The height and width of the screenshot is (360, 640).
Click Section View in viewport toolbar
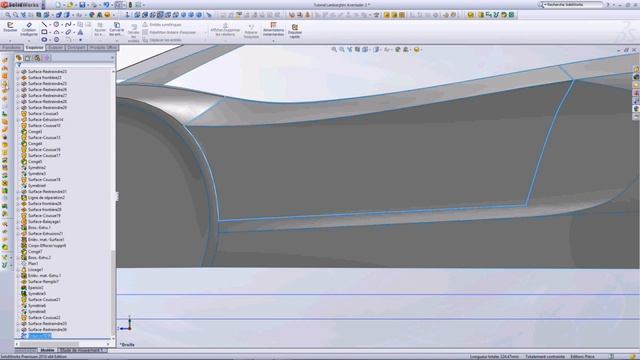(x=357, y=49)
